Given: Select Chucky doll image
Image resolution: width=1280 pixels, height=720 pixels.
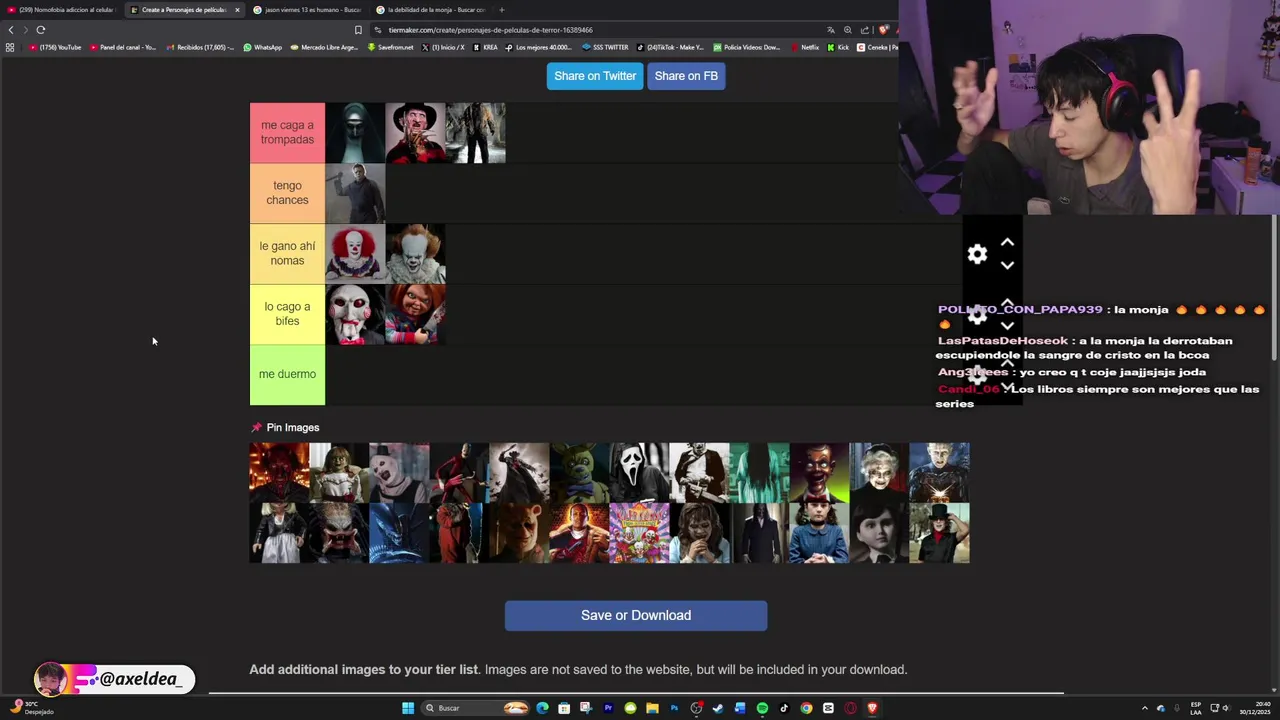Looking at the screenshot, I should 415,314.
